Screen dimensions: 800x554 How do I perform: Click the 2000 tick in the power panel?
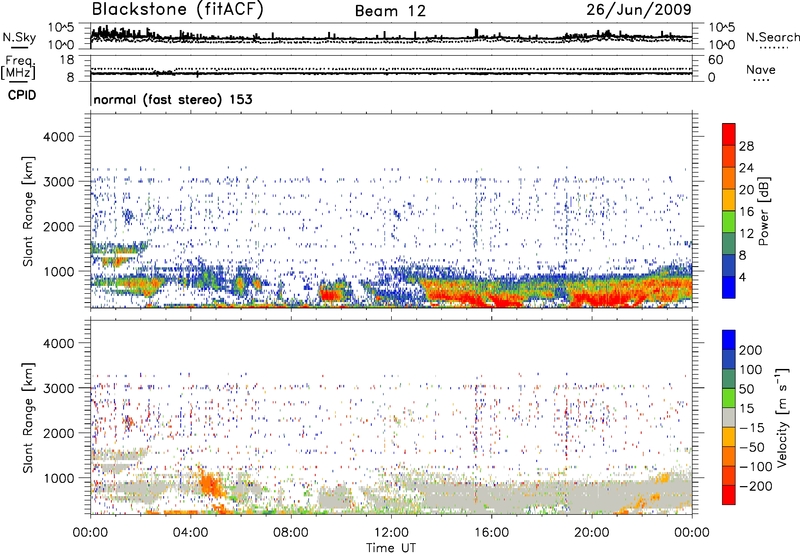coord(58,226)
